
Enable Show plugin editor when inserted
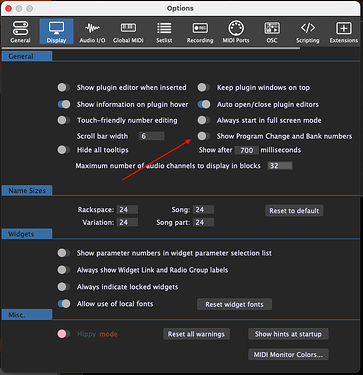click(63, 88)
